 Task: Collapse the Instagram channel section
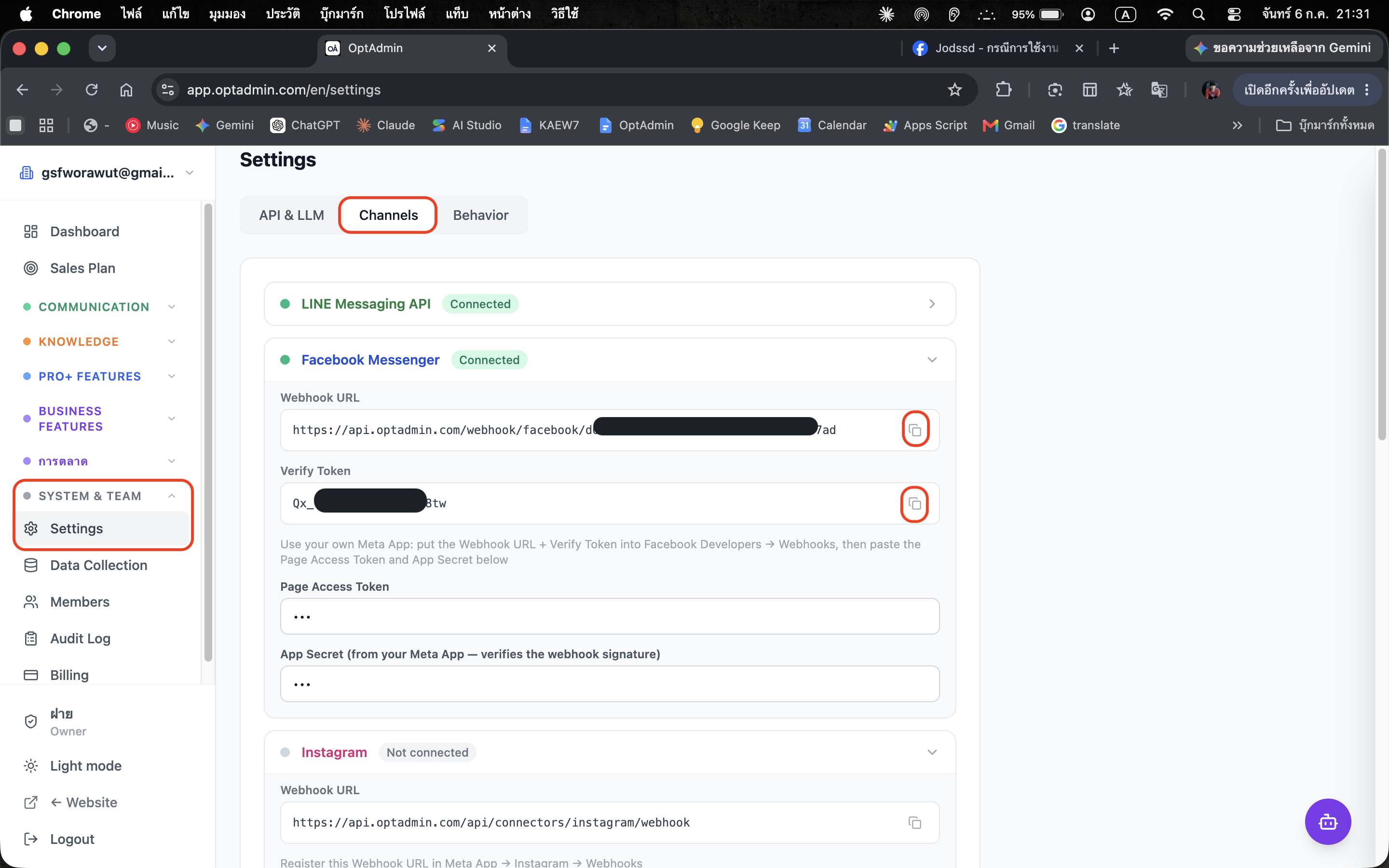932,752
